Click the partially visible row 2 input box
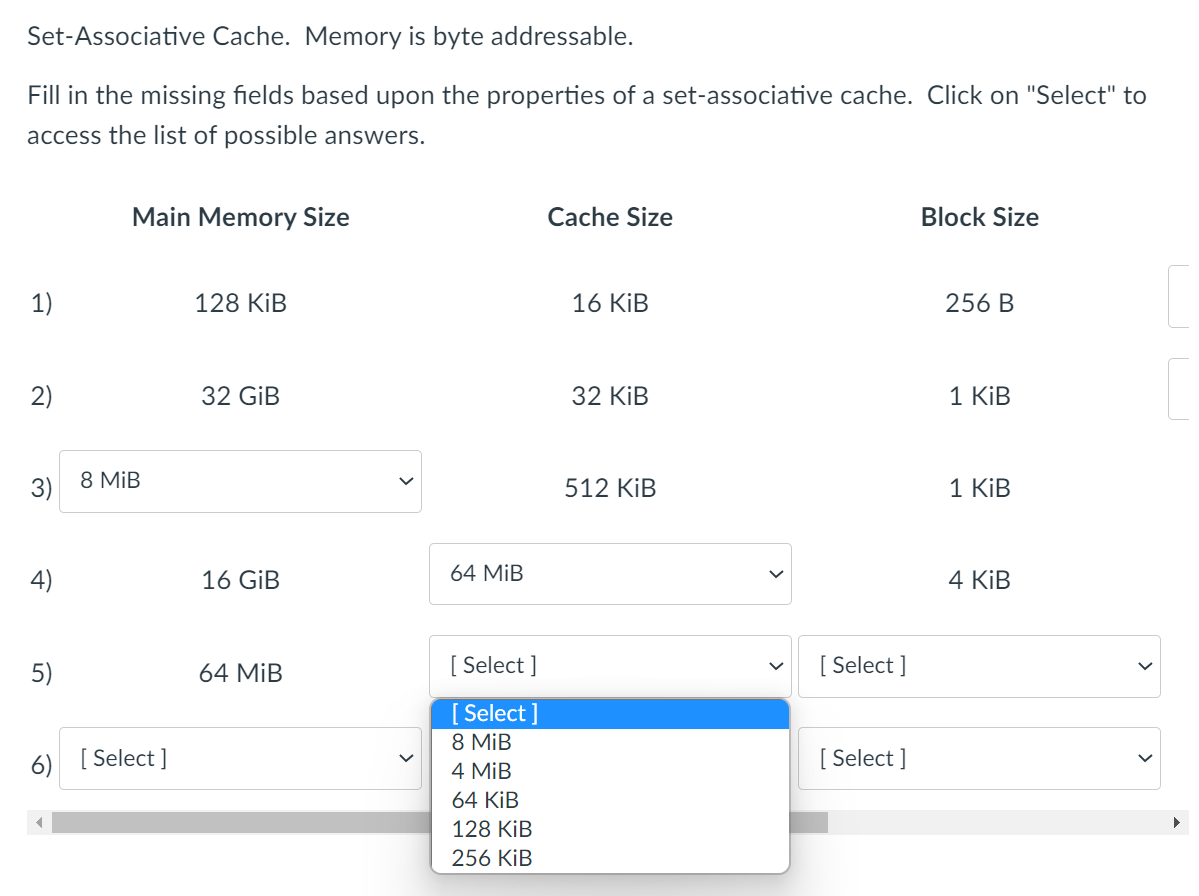The width and height of the screenshot is (1199, 896). pos(1179,389)
